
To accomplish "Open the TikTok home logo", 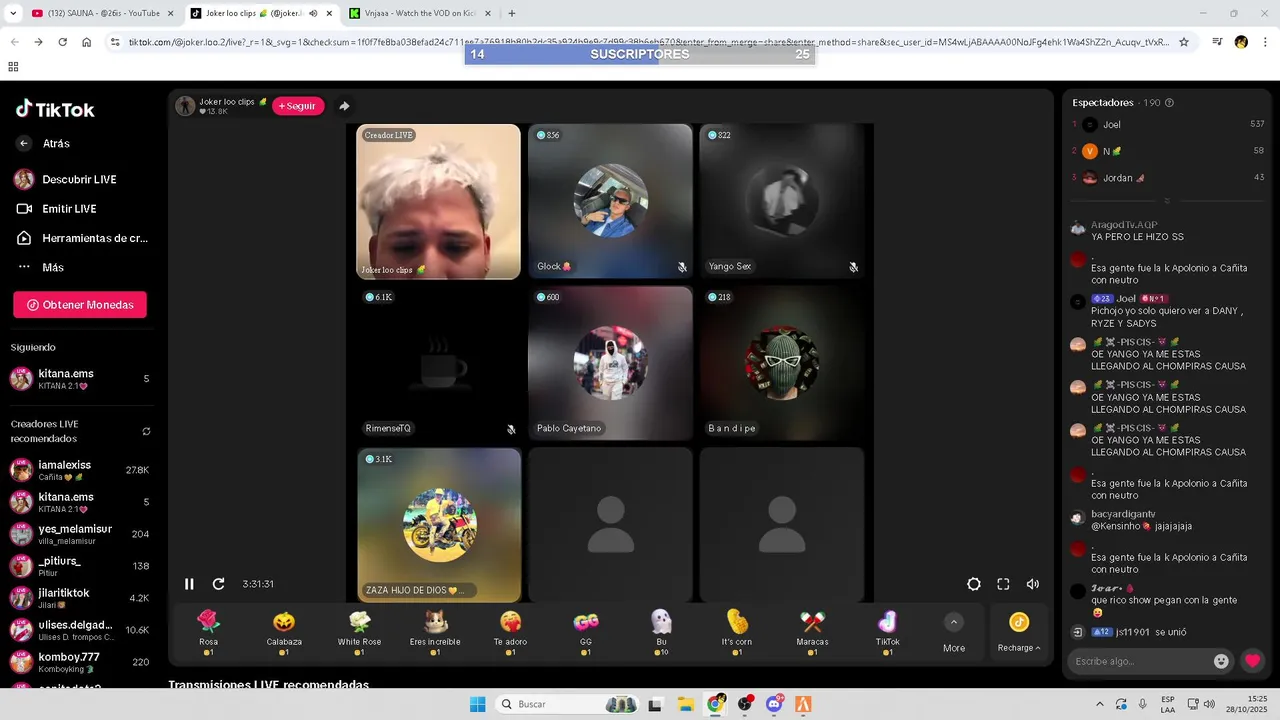I will pyautogui.click(x=55, y=109).
